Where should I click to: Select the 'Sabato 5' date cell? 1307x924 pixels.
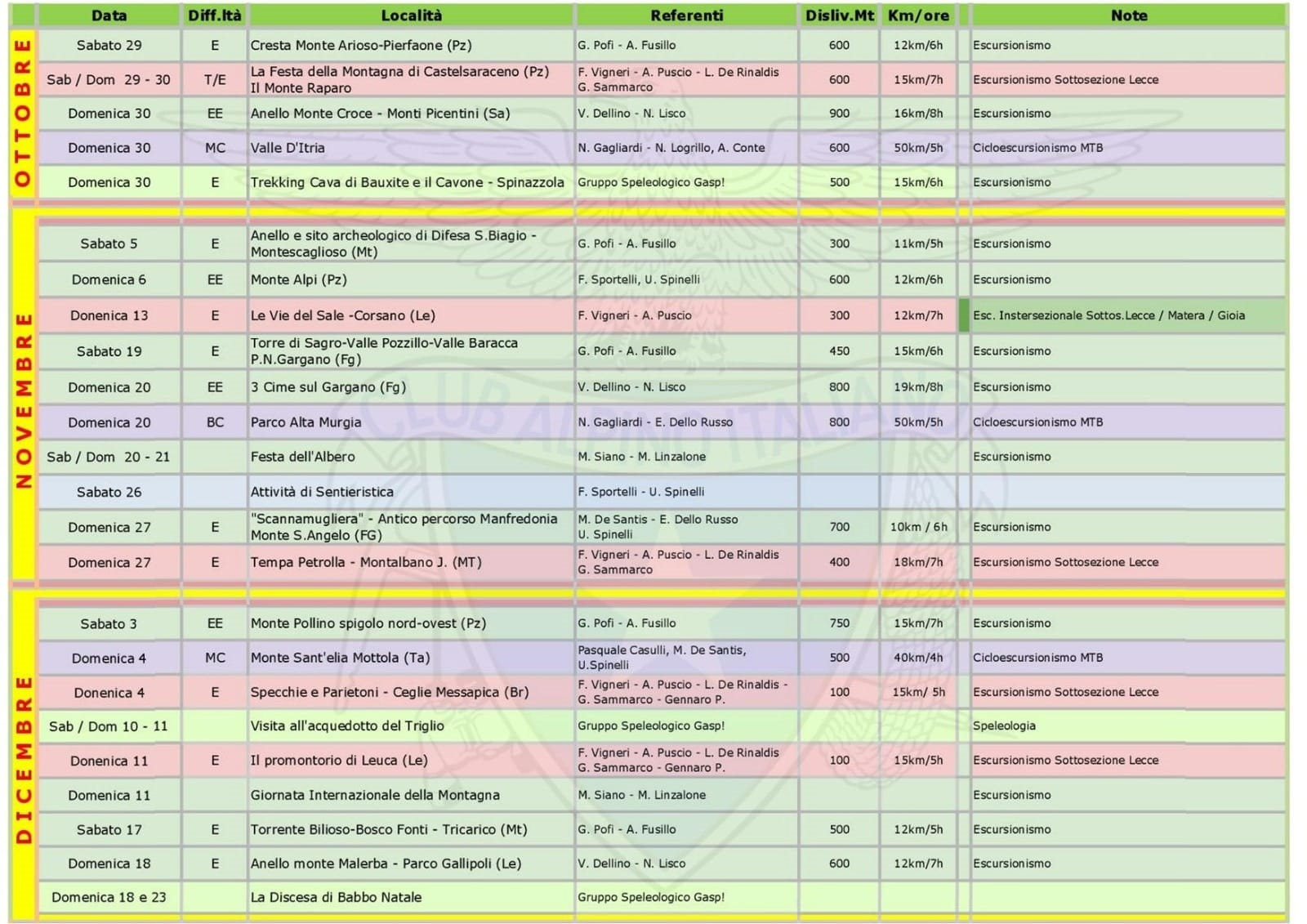109,243
